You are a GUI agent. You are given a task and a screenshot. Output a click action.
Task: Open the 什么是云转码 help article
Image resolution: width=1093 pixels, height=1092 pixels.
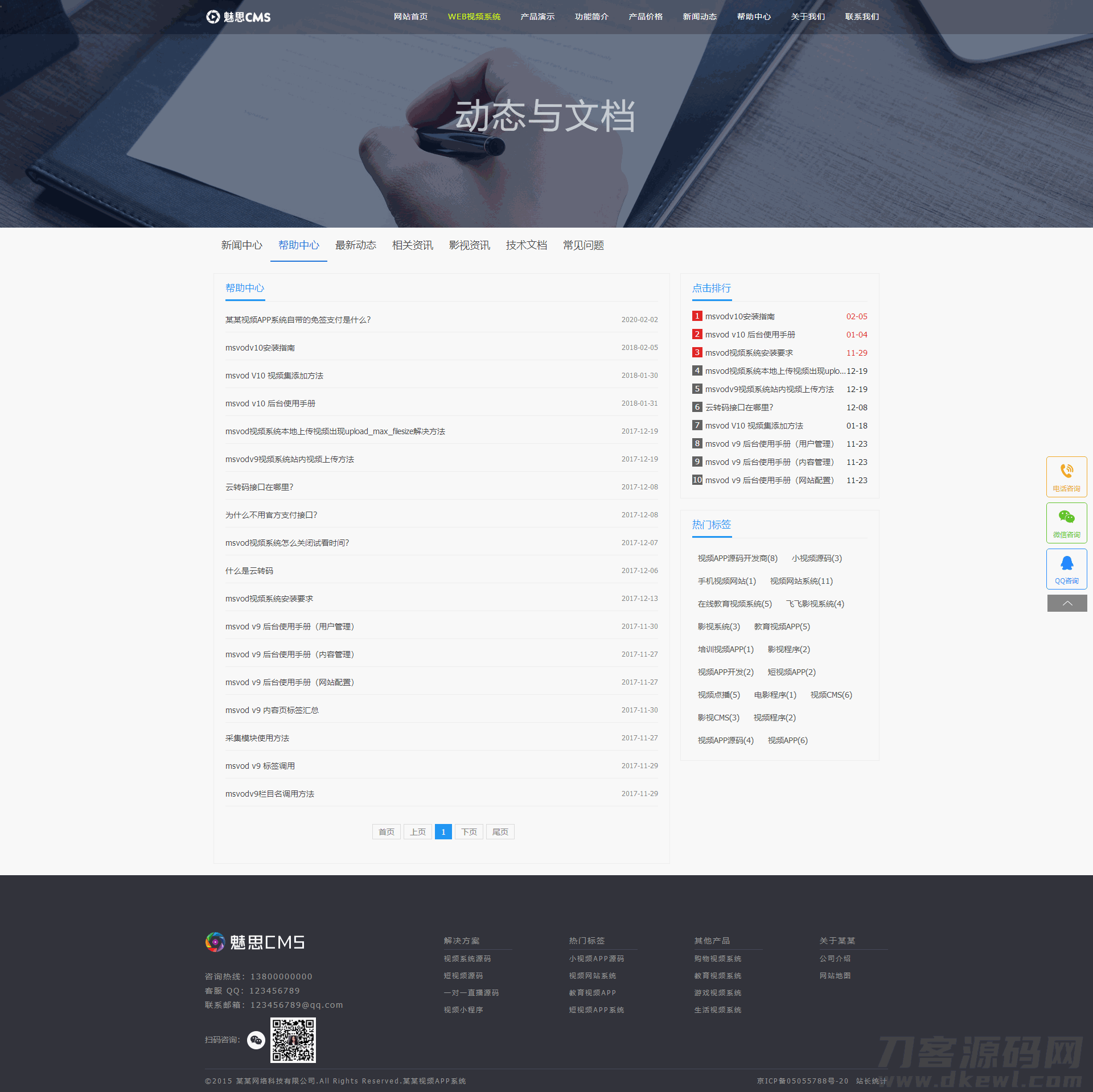tap(249, 571)
